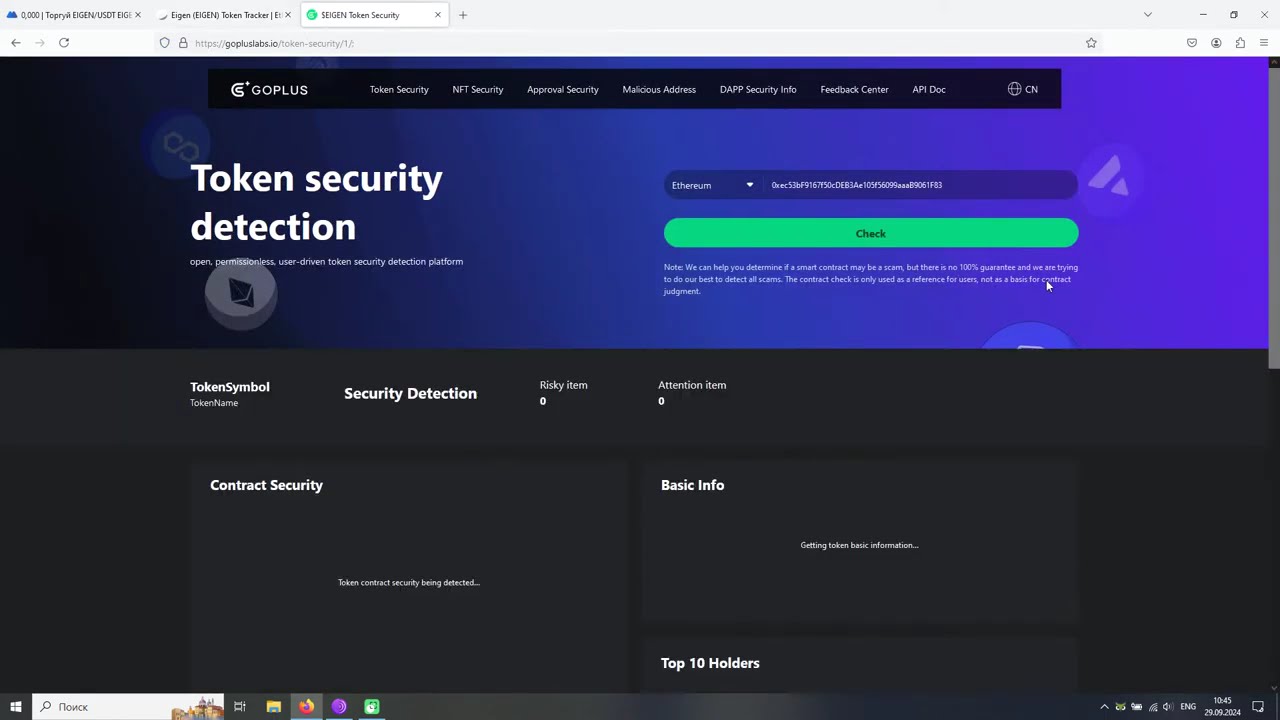Viewport: 1280px width, 720px height.
Task: Click the Windows search box
Action: (130, 707)
